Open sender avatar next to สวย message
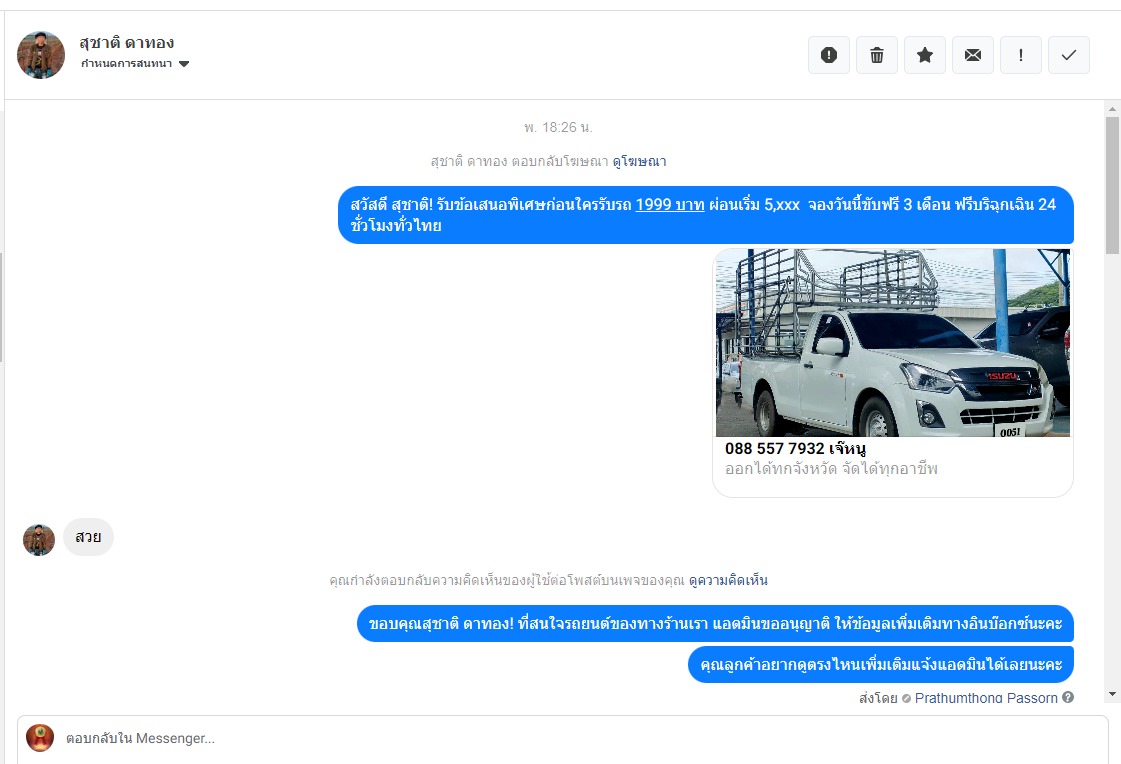This screenshot has width=1121, height=764. point(39,540)
